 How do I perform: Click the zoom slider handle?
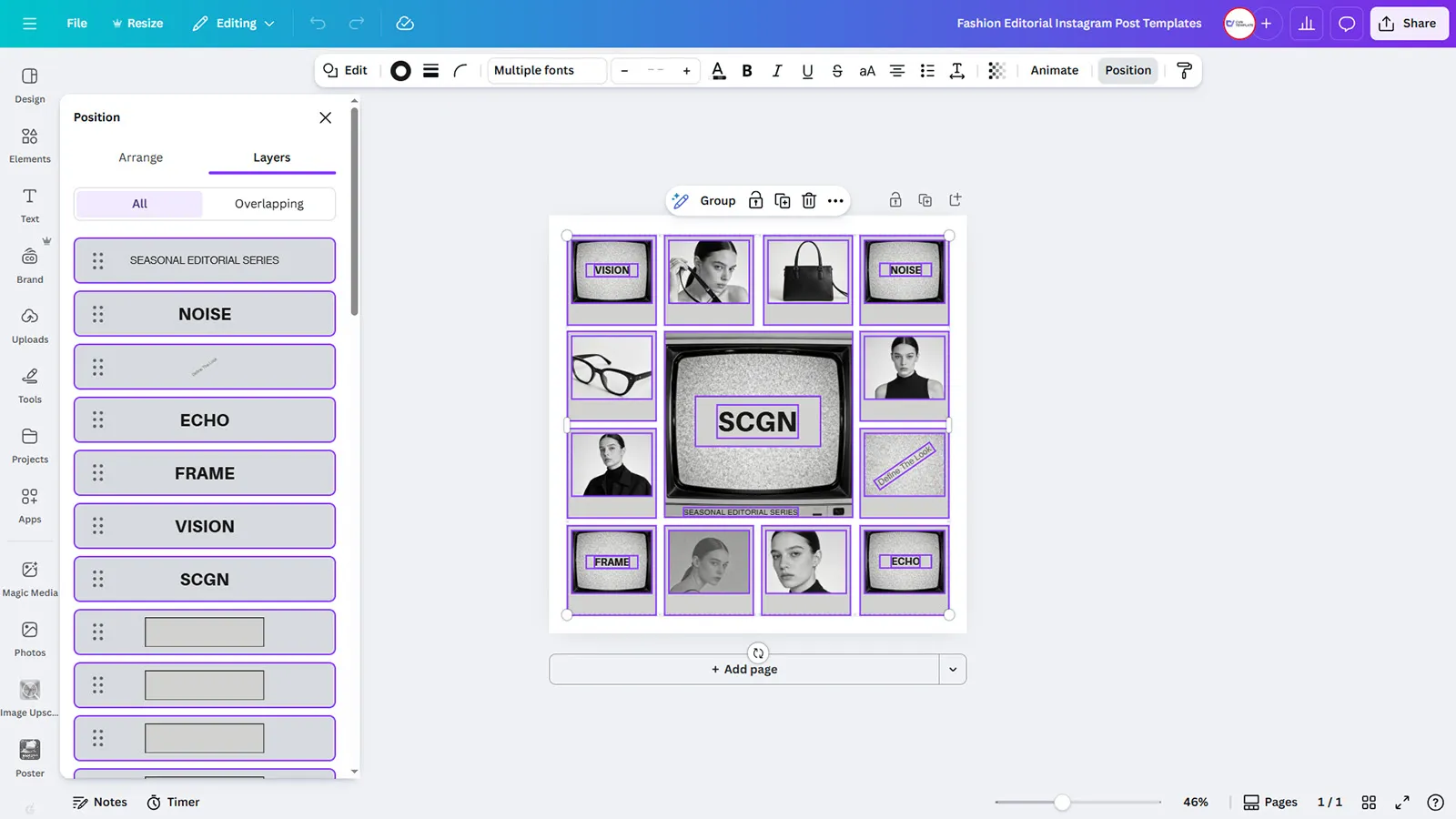coord(1062,803)
